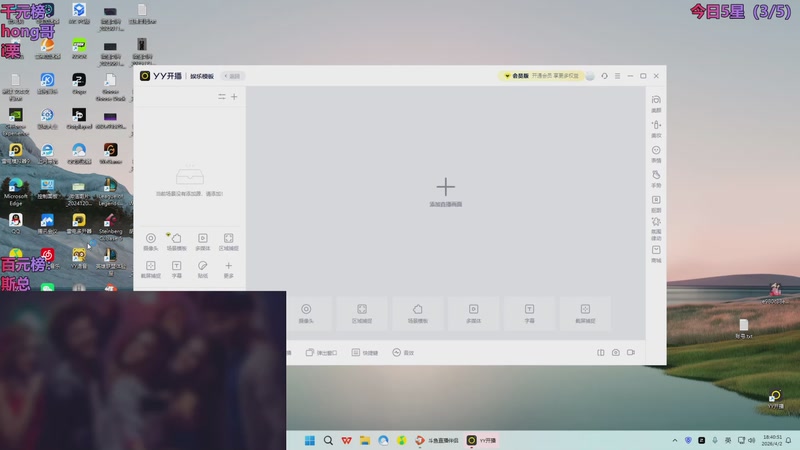Viewport: 800px width, 450px height.
Task: Add a camera source (摄像头) from the left source panel
Action: 151,241
